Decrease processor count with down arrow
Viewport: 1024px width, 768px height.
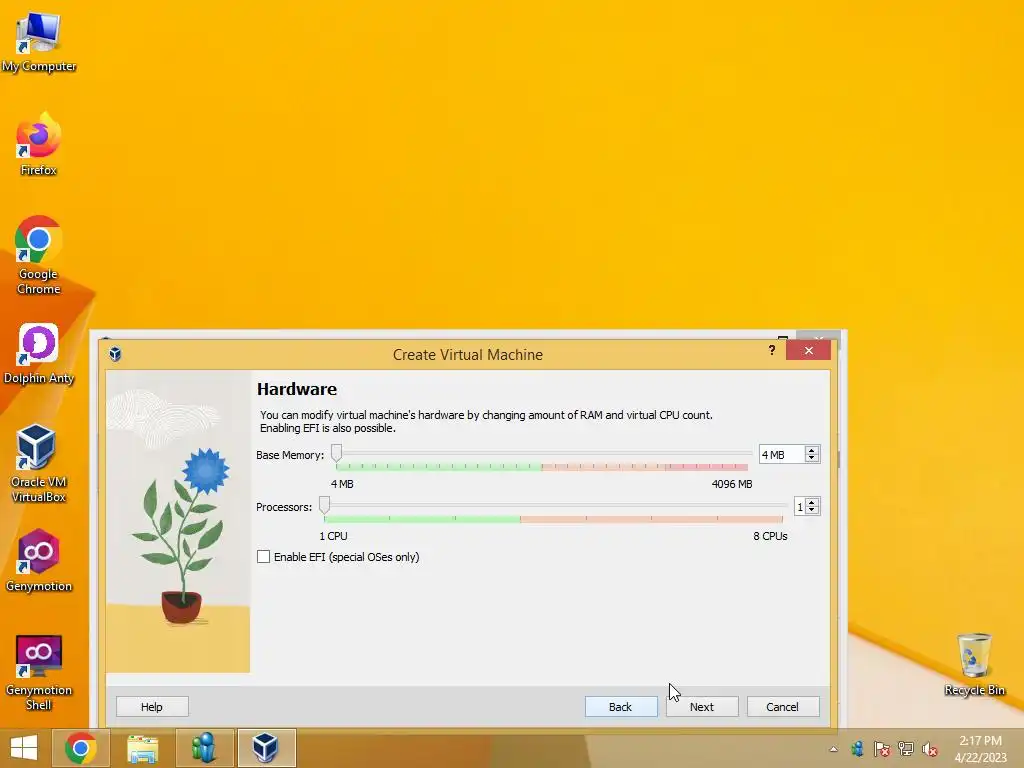tap(812, 511)
